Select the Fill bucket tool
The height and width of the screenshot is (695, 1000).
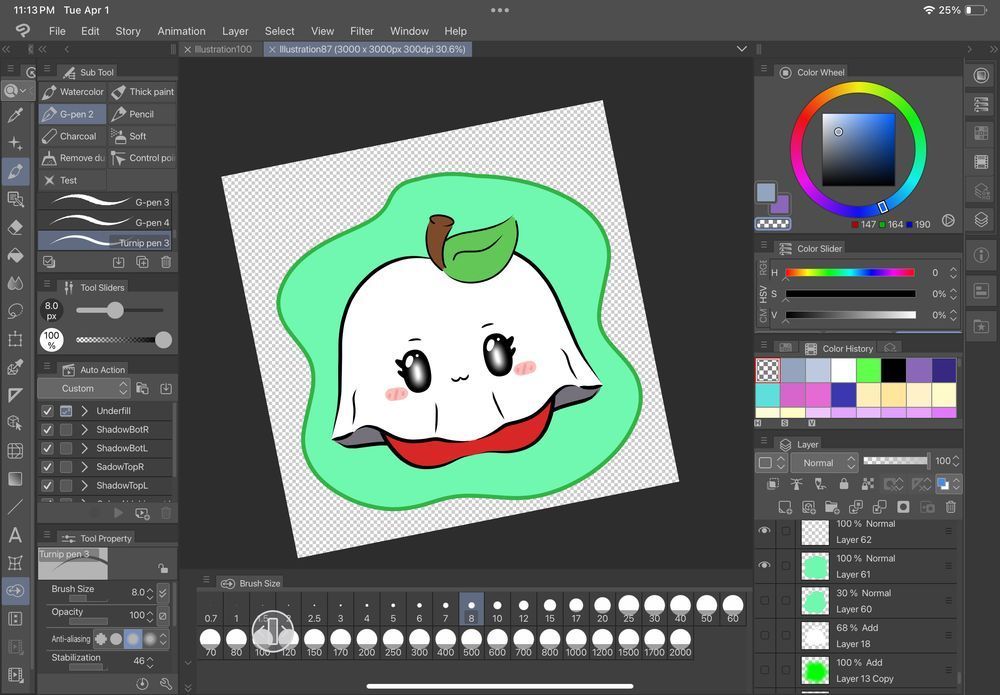[x=15, y=256]
